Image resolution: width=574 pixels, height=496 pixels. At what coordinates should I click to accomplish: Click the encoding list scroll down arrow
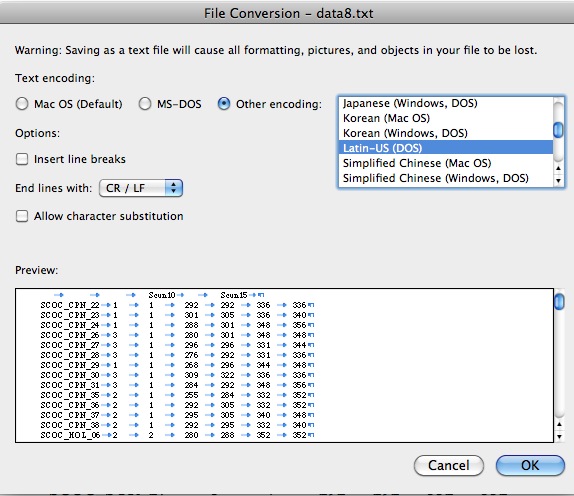coord(558,180)
